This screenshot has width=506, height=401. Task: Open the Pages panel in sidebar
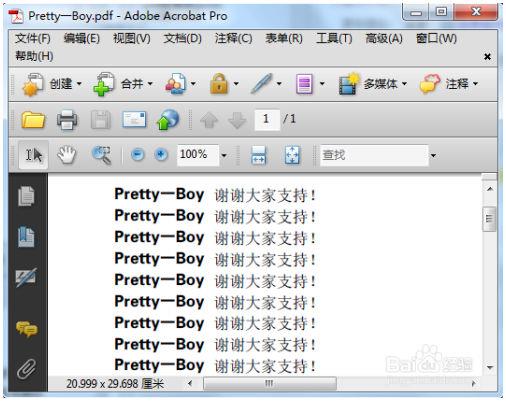point(26,196)
